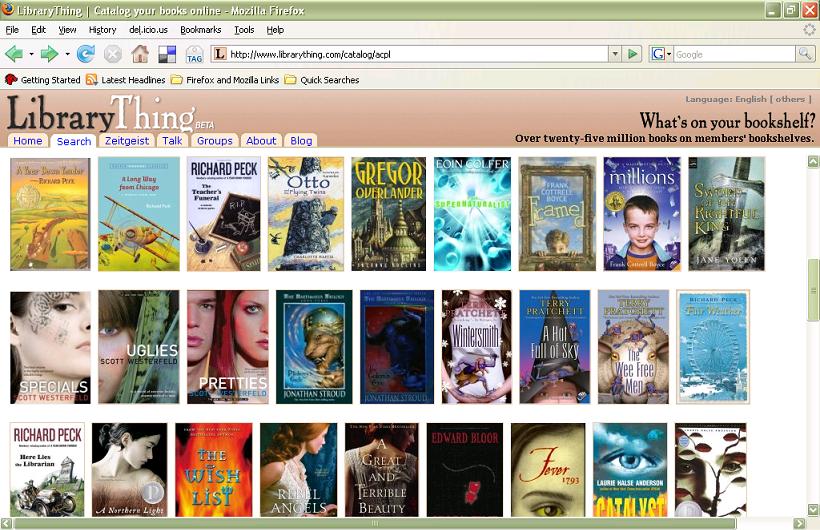The image size is (820, 530).
Task: Click the vertical scrollbar down arrow
Action: pyautogui.click(x=813, y=509)
